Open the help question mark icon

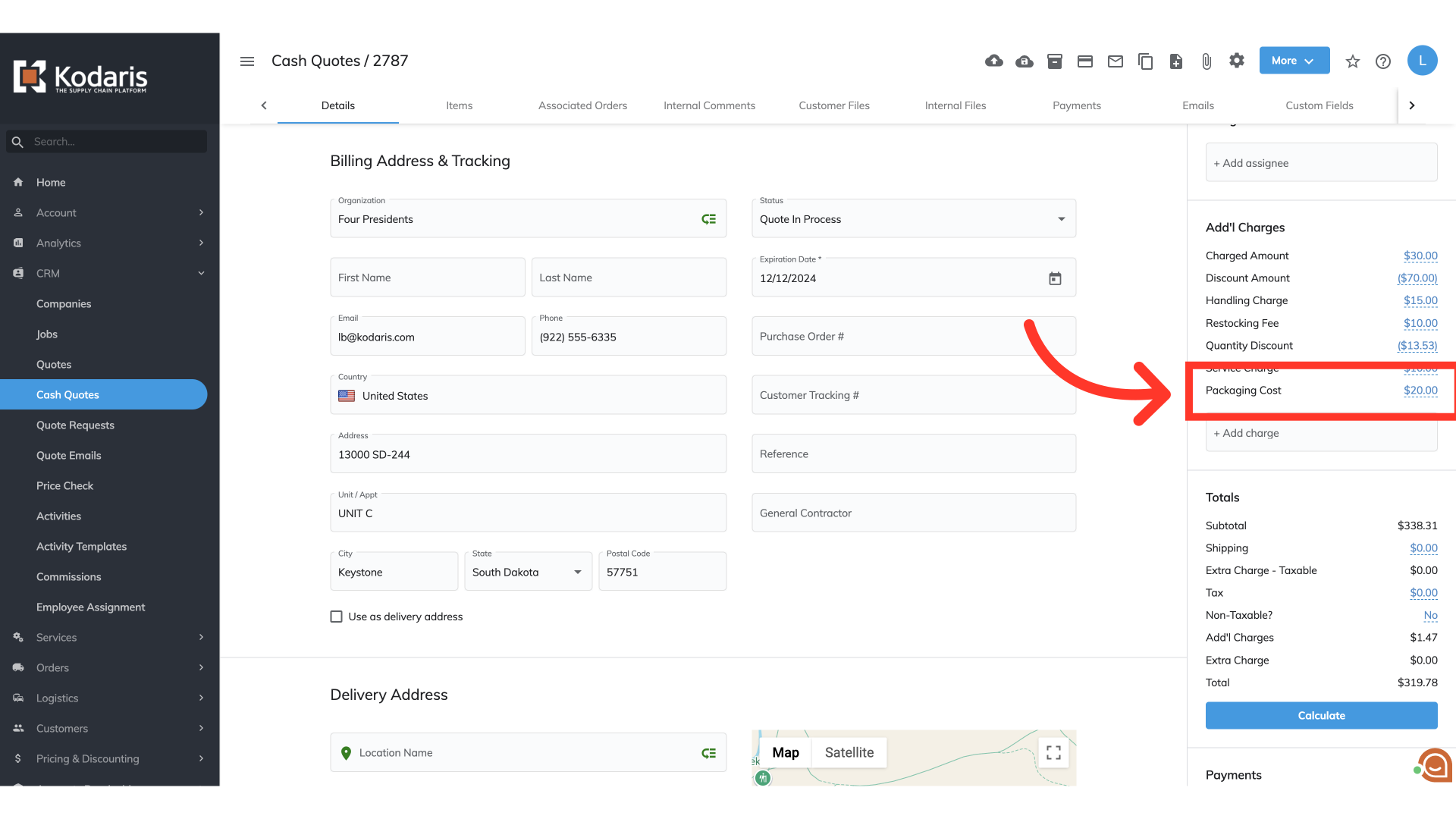1382,61
